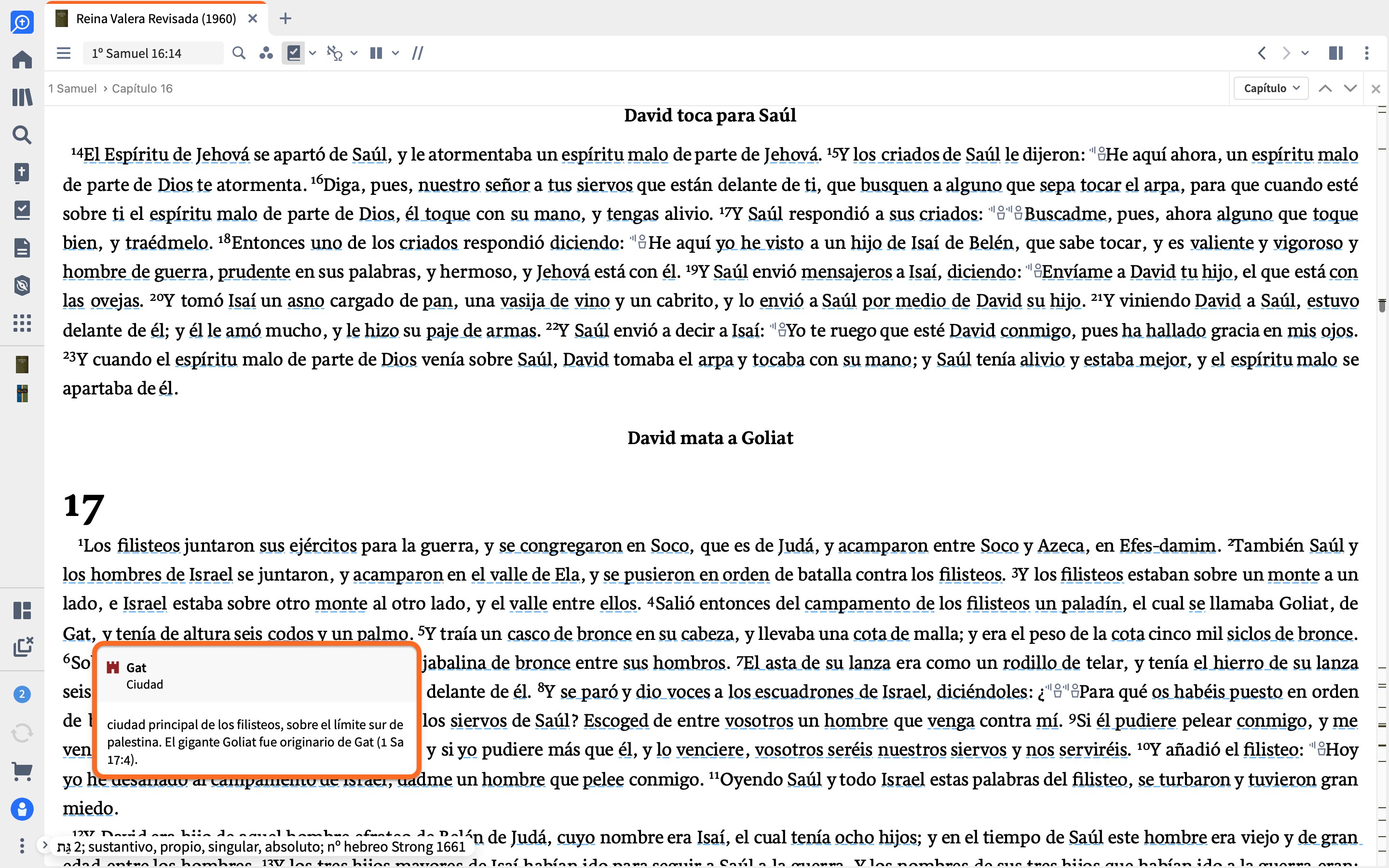The image size is (1389, 868).
Task: Click the parallel resources double-slash icon
Action: tap(418, 54)
